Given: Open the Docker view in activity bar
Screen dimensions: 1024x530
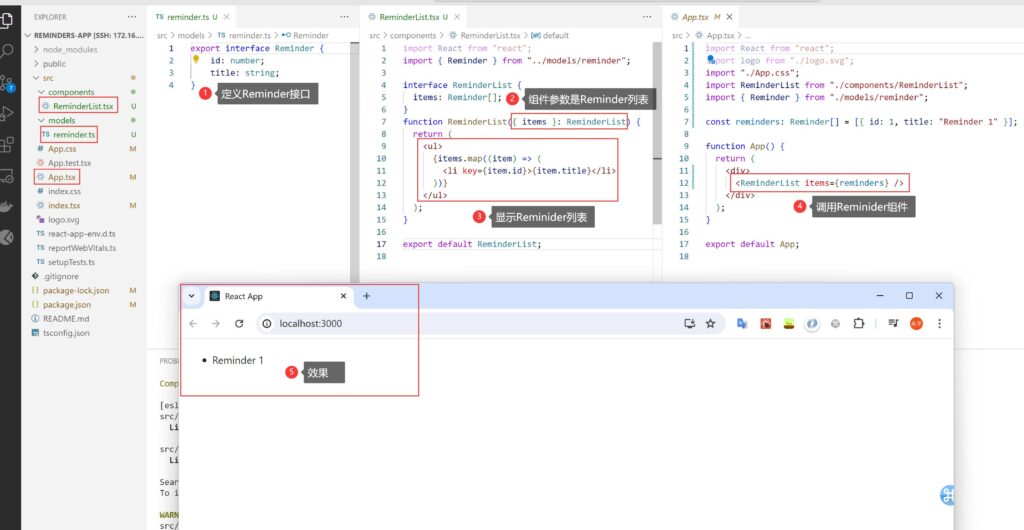Looking at the screenshot, I should pyautogui.click(x=7, y=207).
